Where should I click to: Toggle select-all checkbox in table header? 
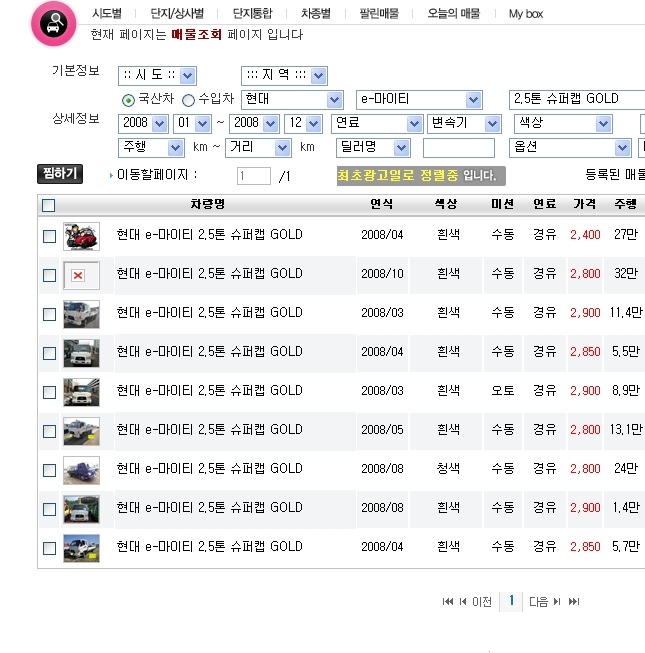48,205
